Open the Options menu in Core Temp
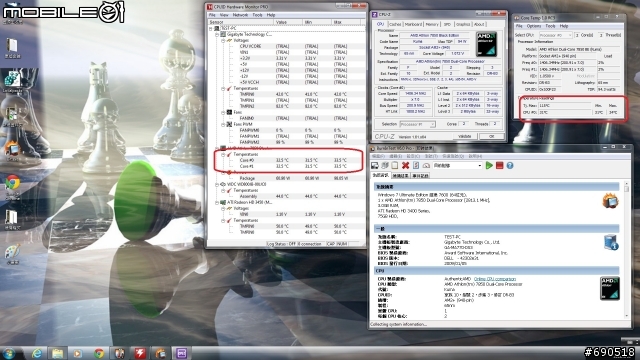This screenshot has height=360, width=640. tap(533, 26)
